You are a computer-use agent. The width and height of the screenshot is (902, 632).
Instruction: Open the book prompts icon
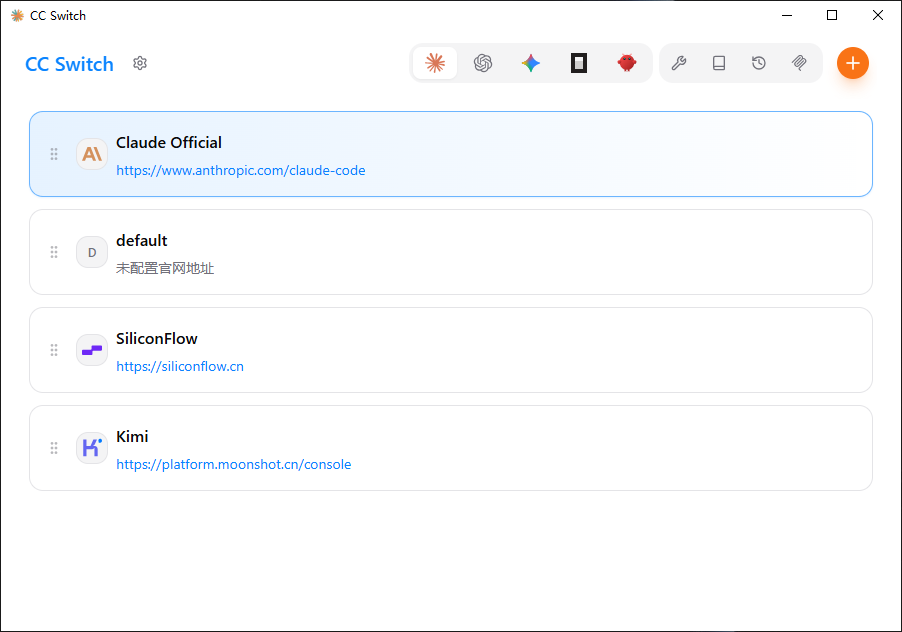click(719, 63)
